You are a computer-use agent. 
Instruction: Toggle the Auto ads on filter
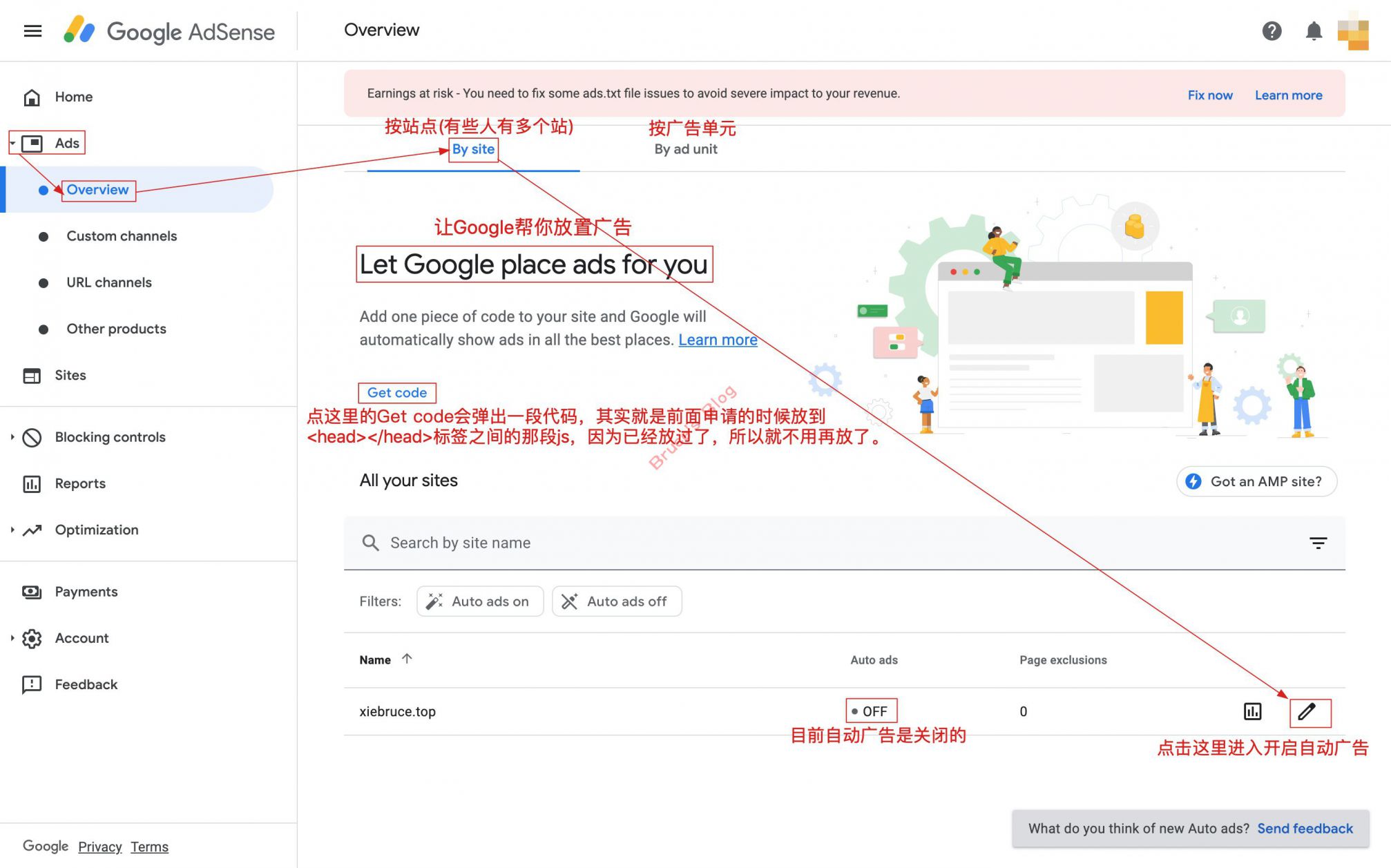(480, 601)
